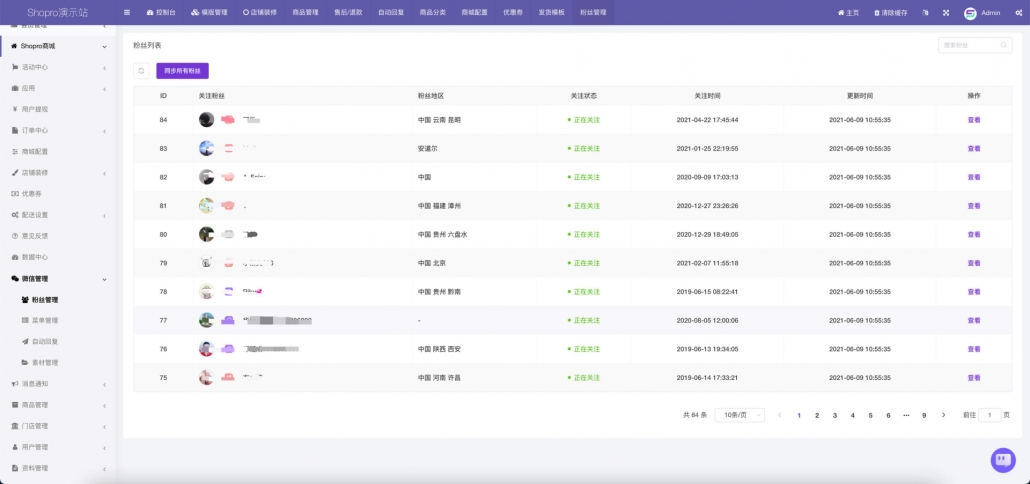The height and width of the screenshot is (484, 1030).
Task: Open 自动回复 sidebar submenu item
Action: click(x=59, y=341)
